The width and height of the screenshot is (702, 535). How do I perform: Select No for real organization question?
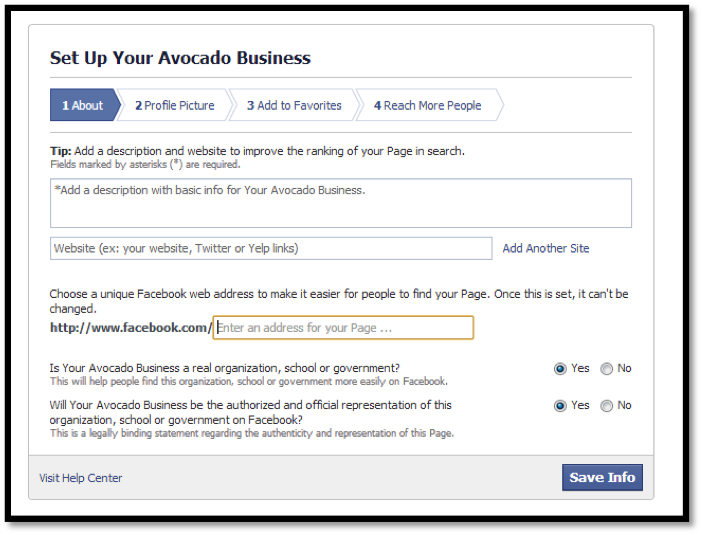point(607,369)
